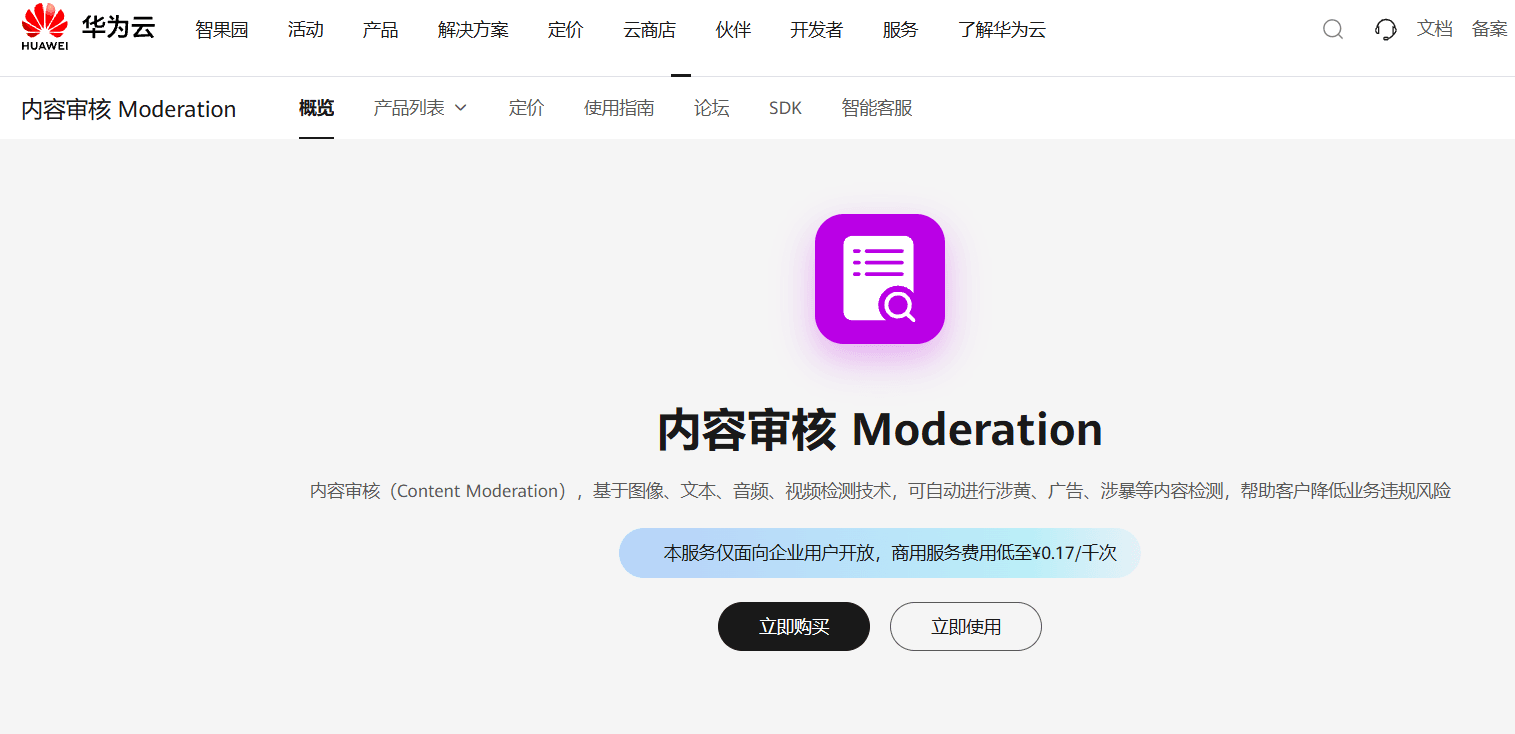1515x734 pixels.
Task: Select the 概览 tab
Action: pos(316,108)
